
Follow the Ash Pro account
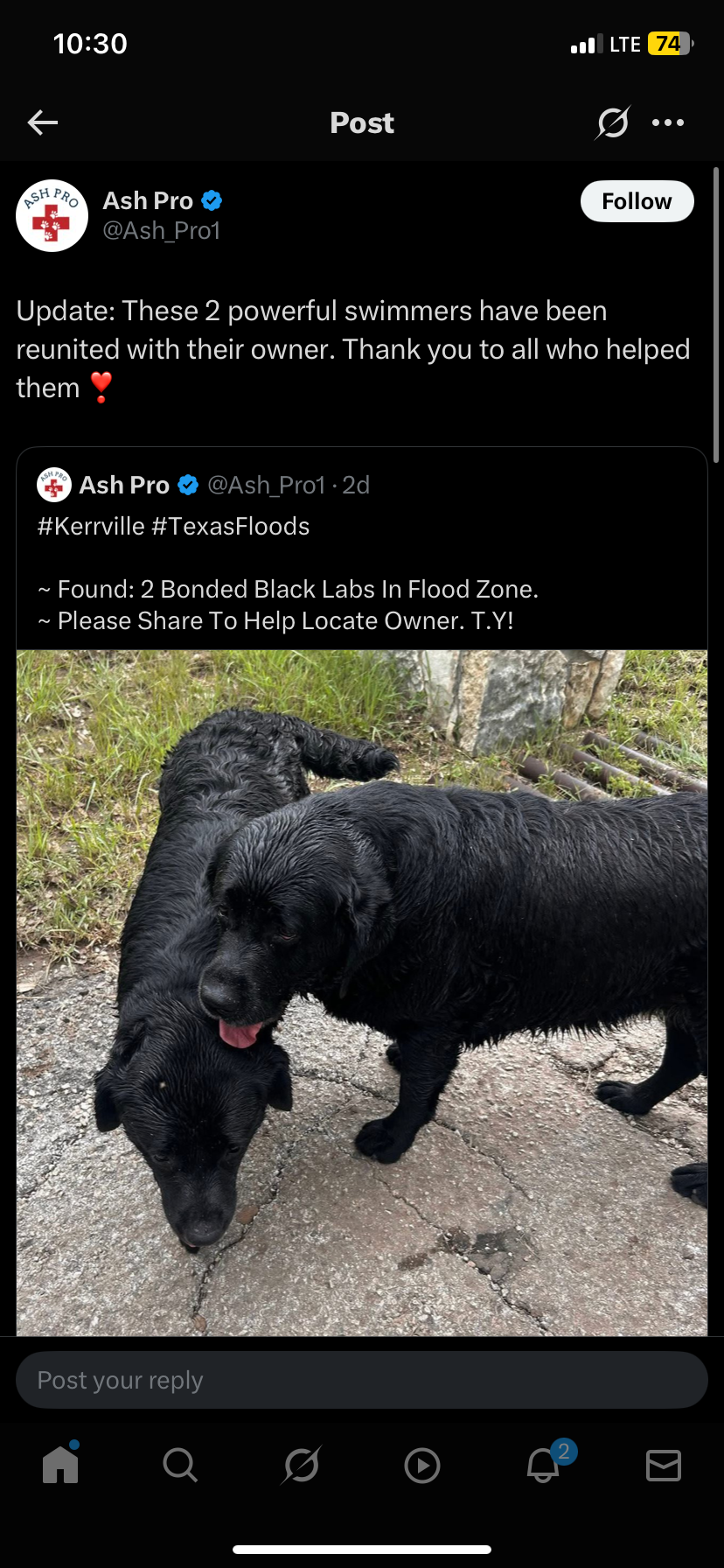(637, 201)
